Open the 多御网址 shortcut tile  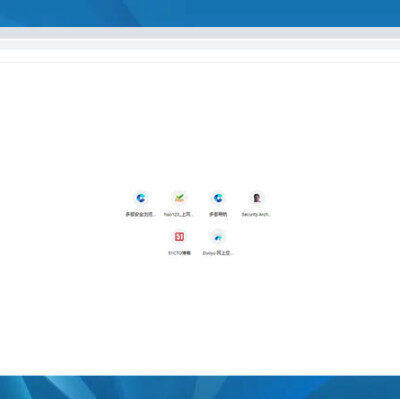(218, 204)
